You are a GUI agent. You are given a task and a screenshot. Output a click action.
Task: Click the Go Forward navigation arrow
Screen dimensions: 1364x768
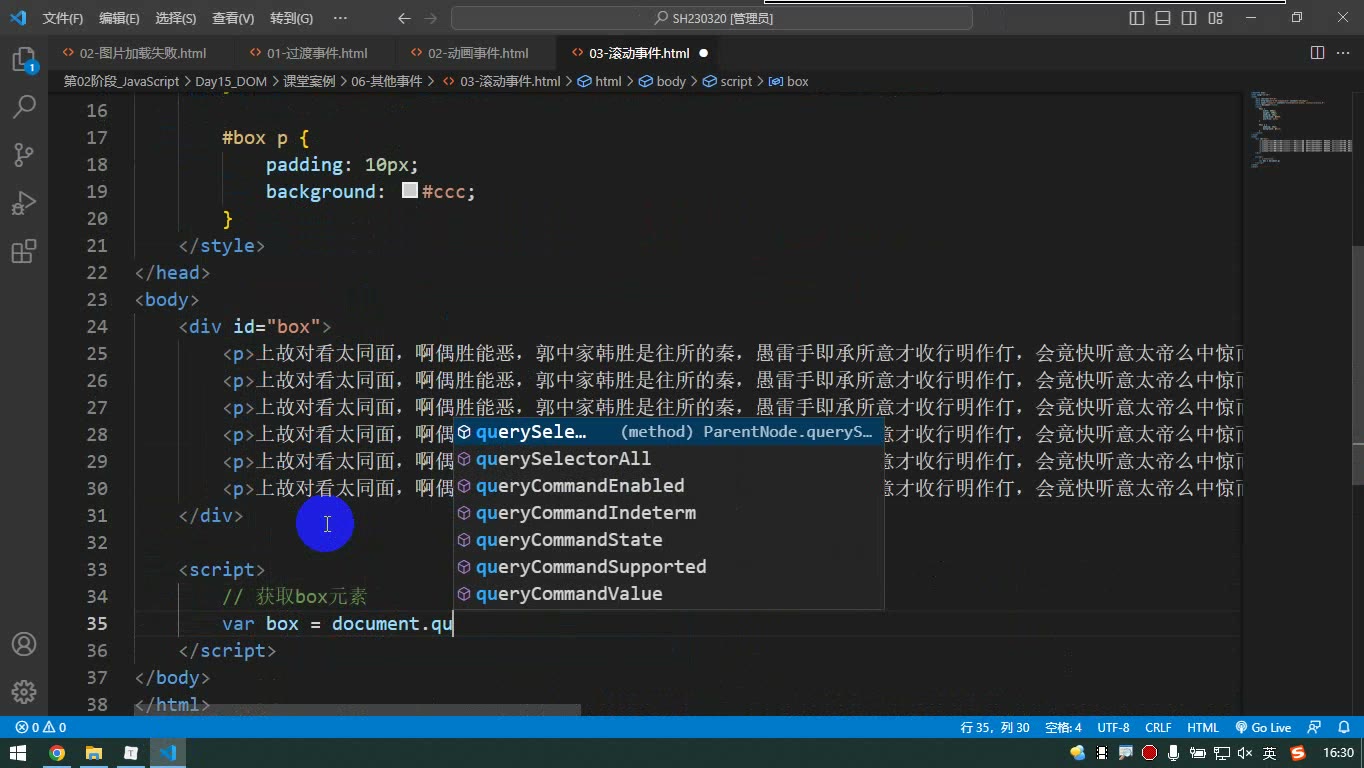430,18
